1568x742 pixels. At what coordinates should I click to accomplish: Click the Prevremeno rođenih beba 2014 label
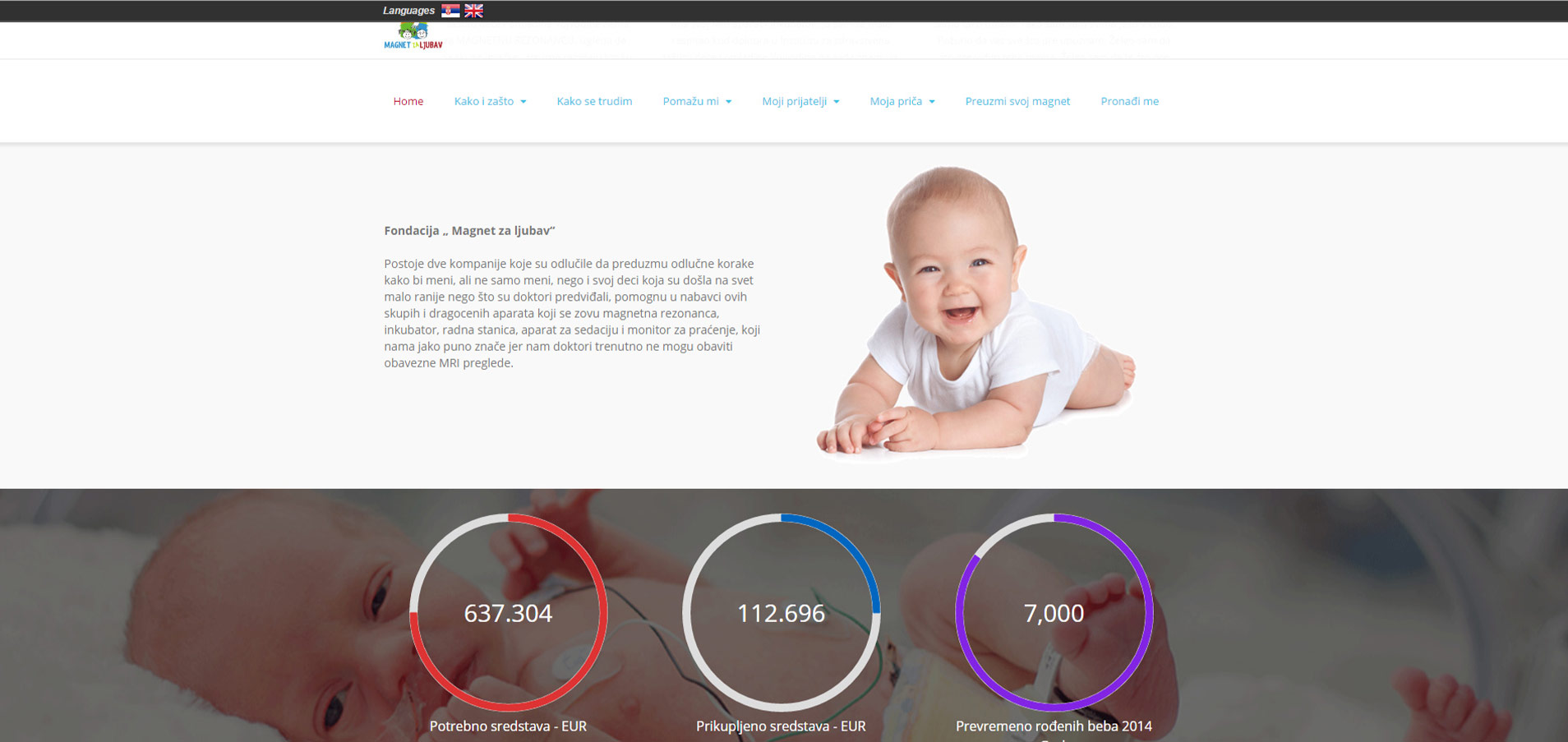coord(1054,726)
